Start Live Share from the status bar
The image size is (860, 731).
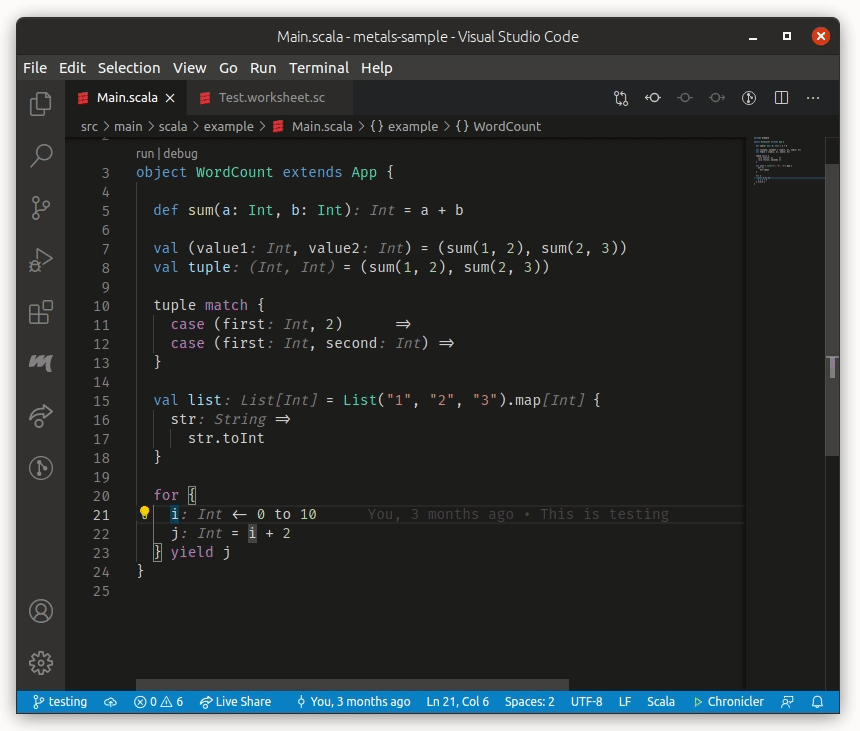click(235, 702)
